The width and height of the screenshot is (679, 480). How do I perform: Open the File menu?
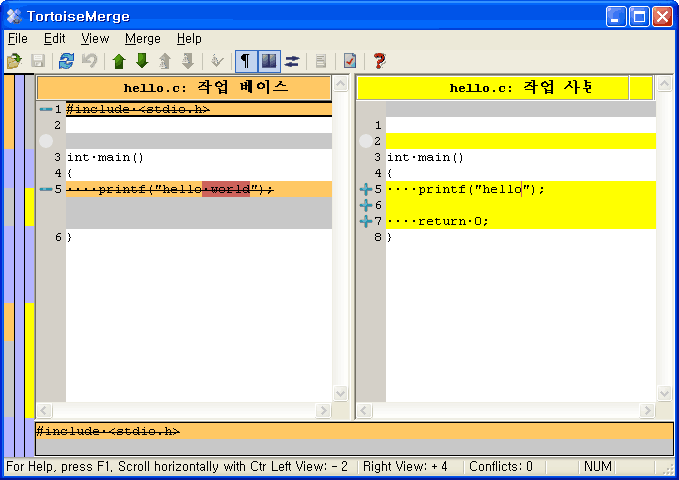pyautogui.click(x=17, y=38)
